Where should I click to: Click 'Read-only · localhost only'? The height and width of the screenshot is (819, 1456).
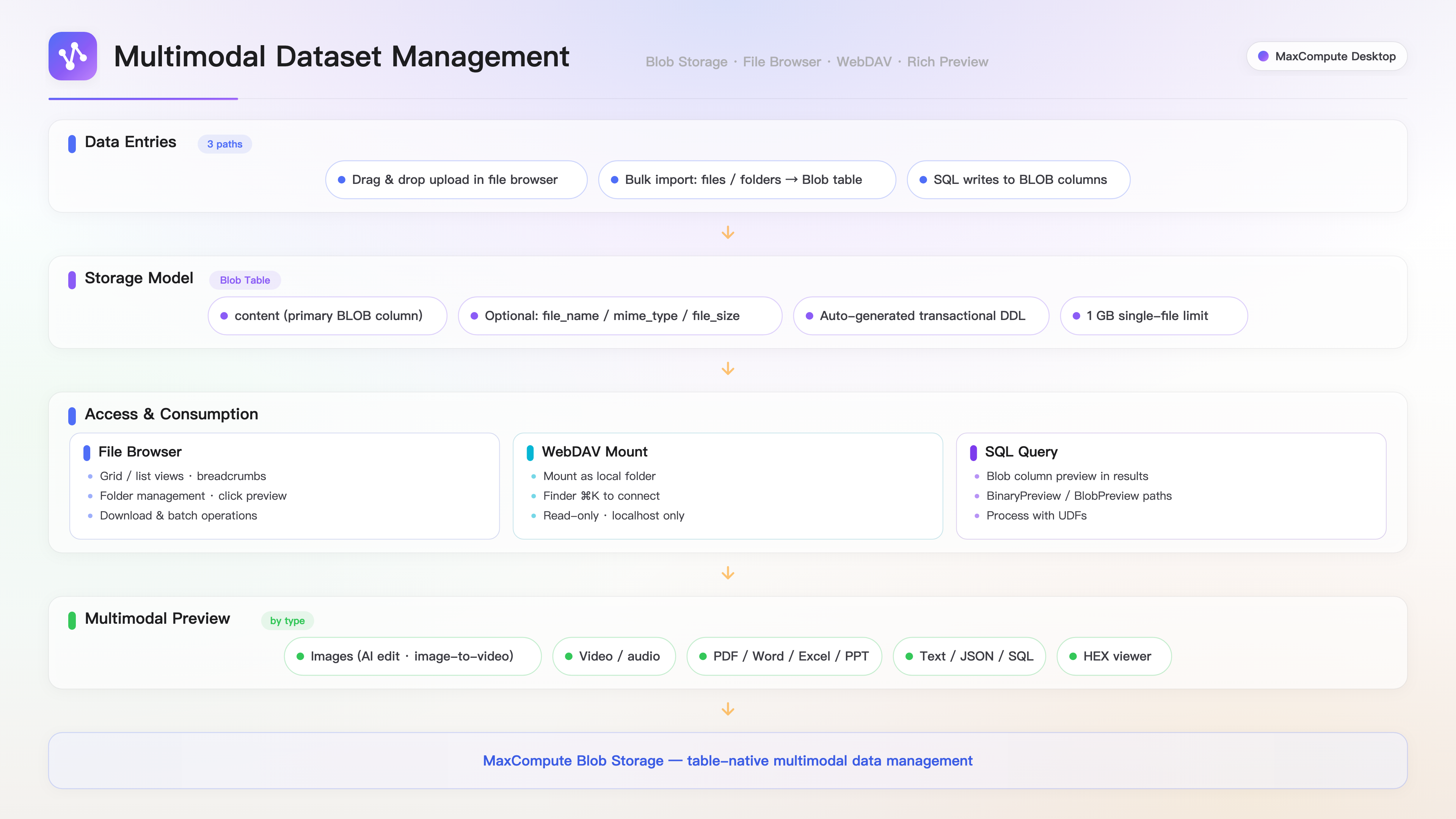(x=614, y=516)
